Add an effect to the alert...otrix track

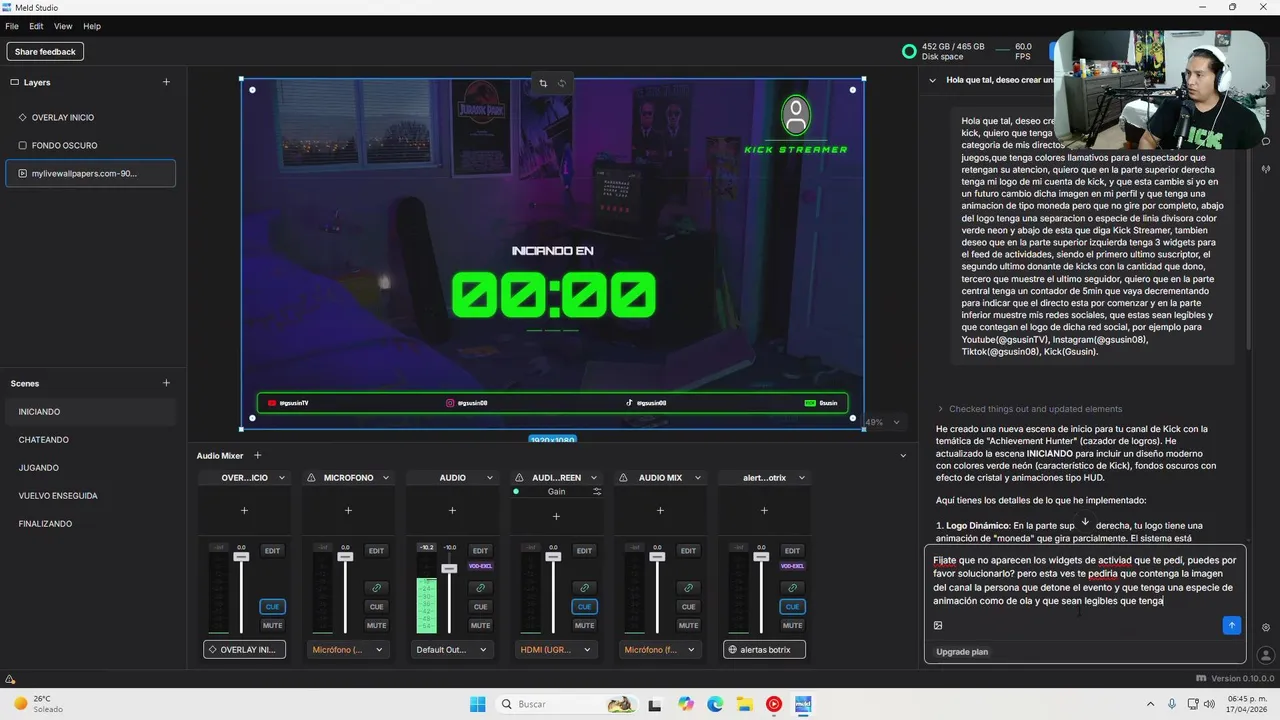click(x=764, y=510)
